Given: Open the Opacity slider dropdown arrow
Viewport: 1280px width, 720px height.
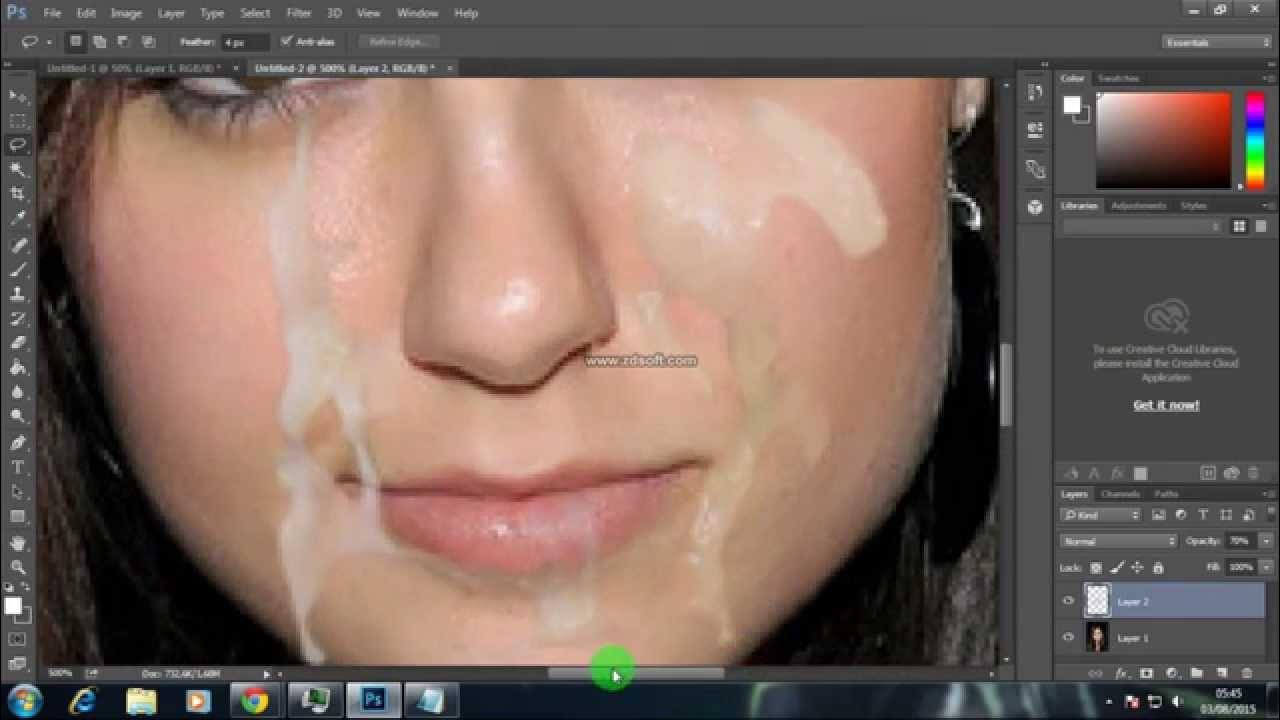Looking at the screenshot, I should click(1266, 541).
